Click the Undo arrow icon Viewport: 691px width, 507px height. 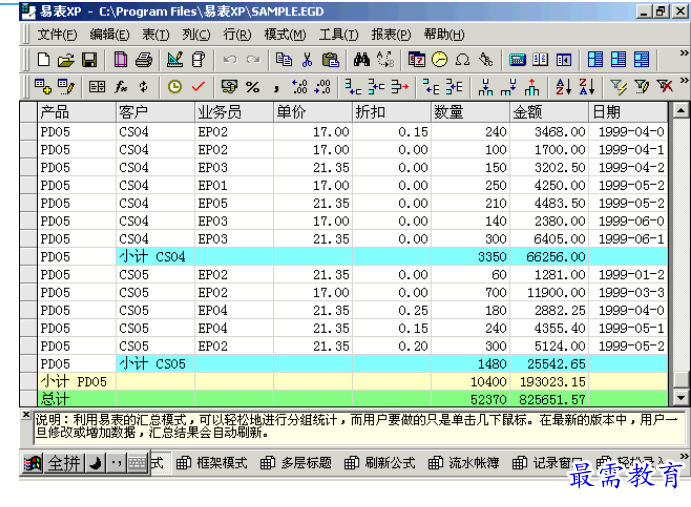click(230, 60)
